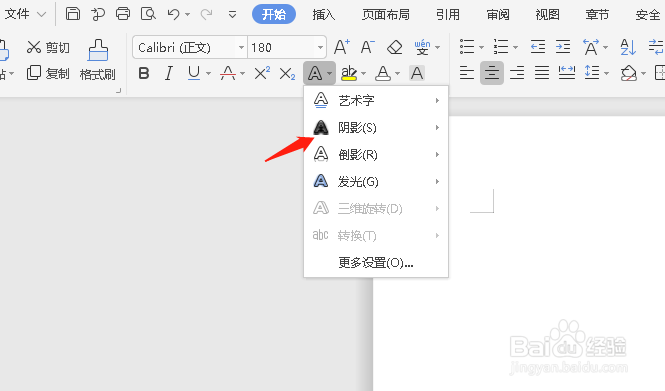The width and height of the screenshot is (665, 391).
Task: Toggle center alignment
Action: (492, 73)
